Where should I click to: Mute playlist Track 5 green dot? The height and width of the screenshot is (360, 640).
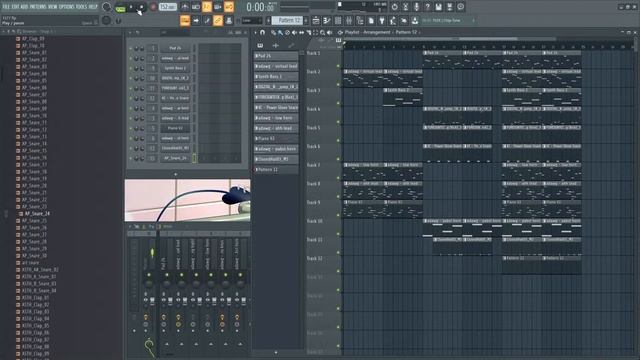338,140
